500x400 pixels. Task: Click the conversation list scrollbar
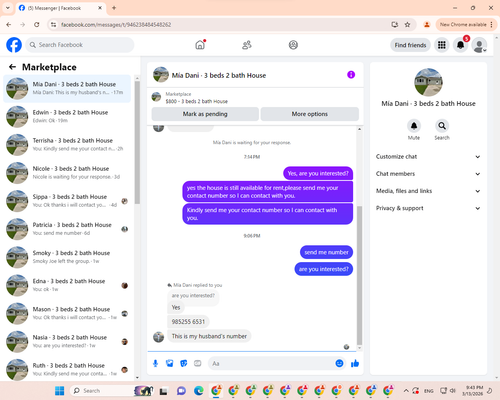point(137,142)
